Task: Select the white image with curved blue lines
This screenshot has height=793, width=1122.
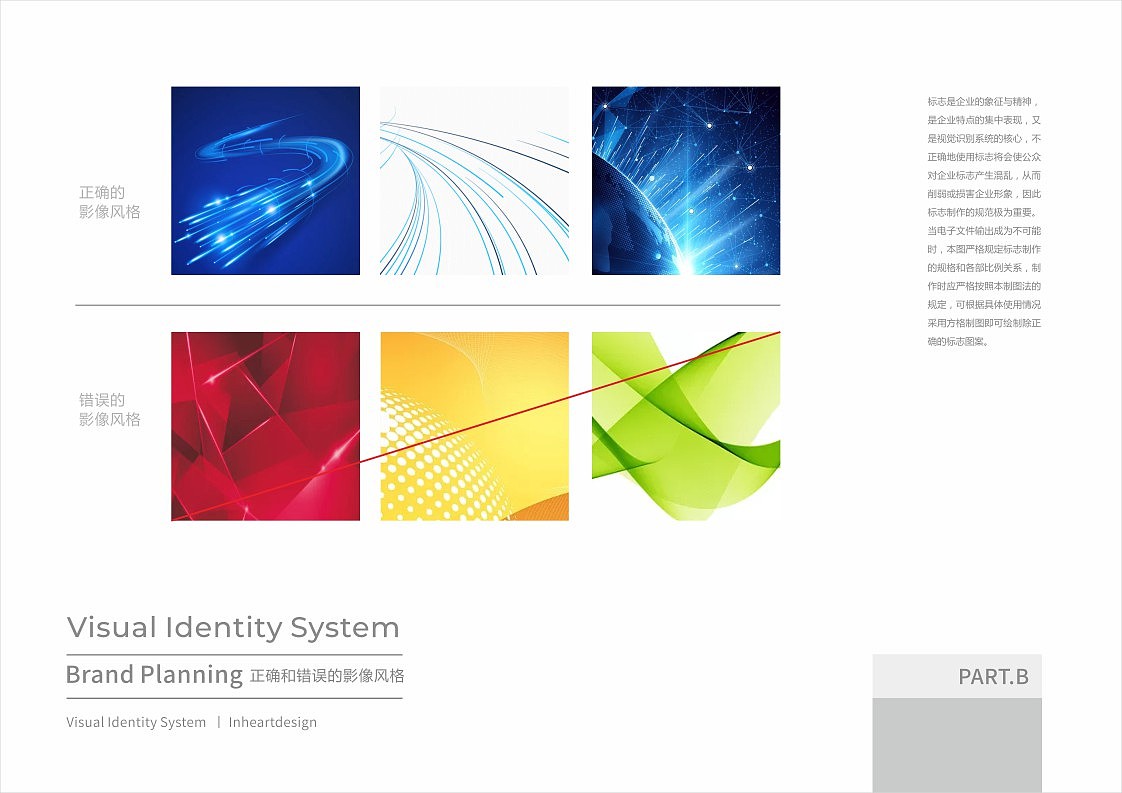Action: click(474, 180)
